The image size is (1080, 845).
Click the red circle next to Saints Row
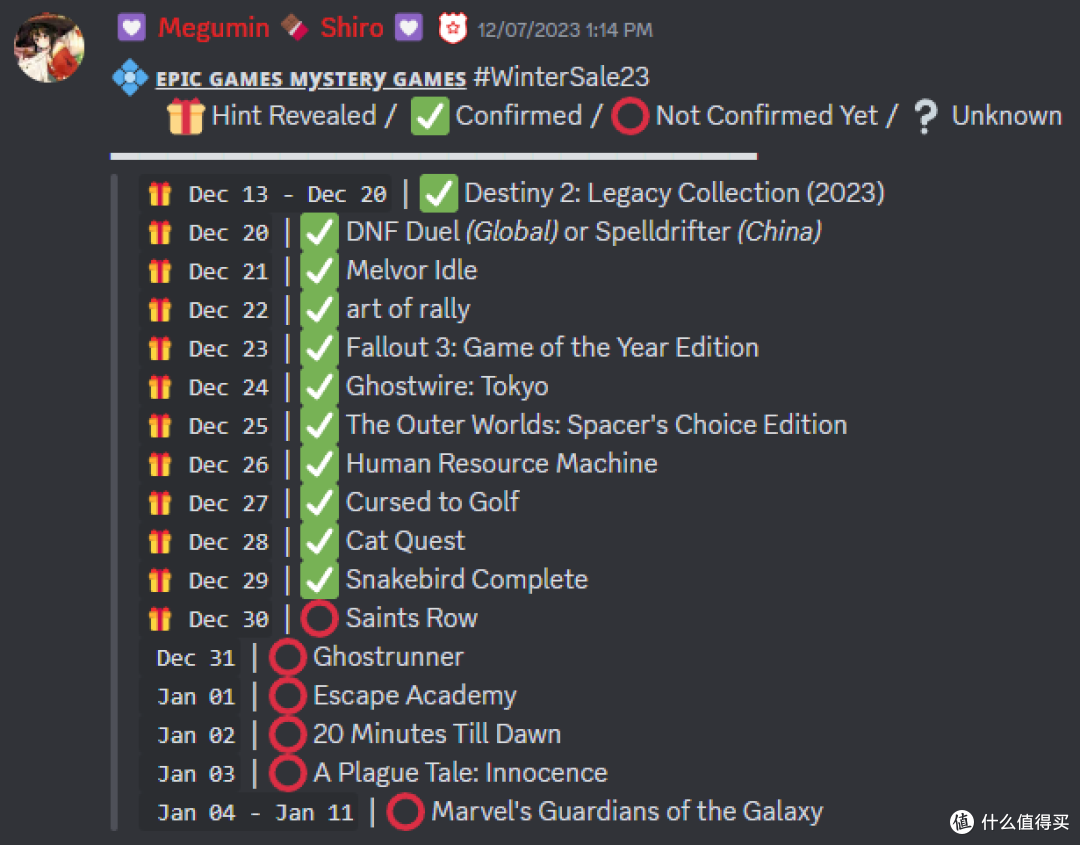(319, 618)
